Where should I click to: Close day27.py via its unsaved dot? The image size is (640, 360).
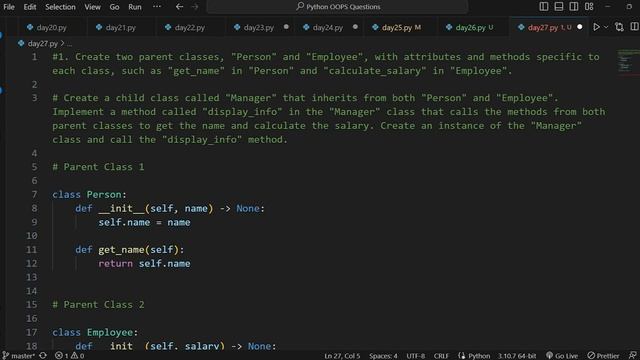(x=580, y=27)
